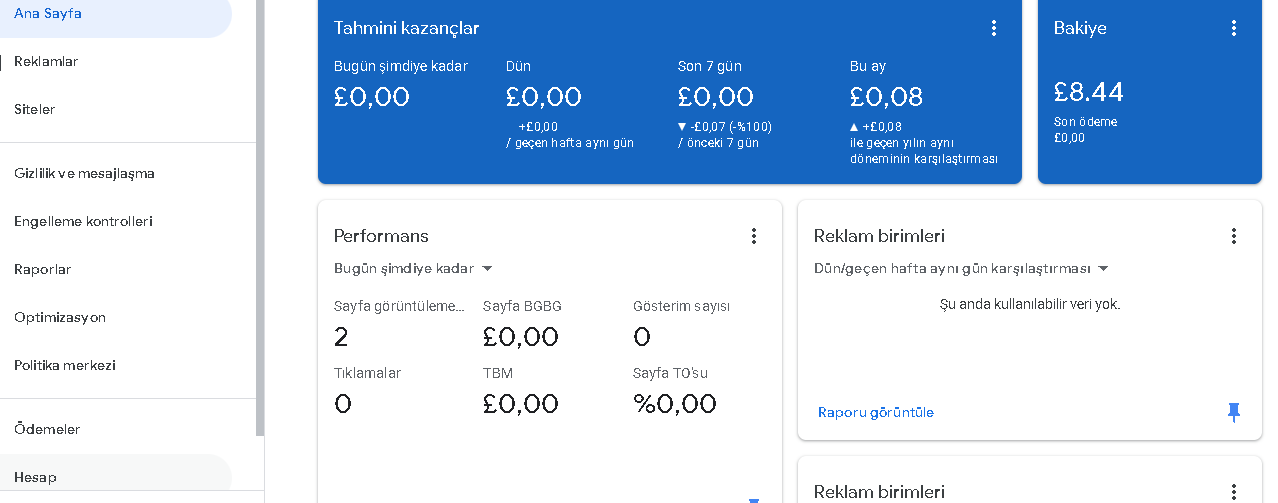
Task: Expand the Dün/geçen hafta aynı gün karşılaştırması dropdown
Action: [x=961, y=268]
